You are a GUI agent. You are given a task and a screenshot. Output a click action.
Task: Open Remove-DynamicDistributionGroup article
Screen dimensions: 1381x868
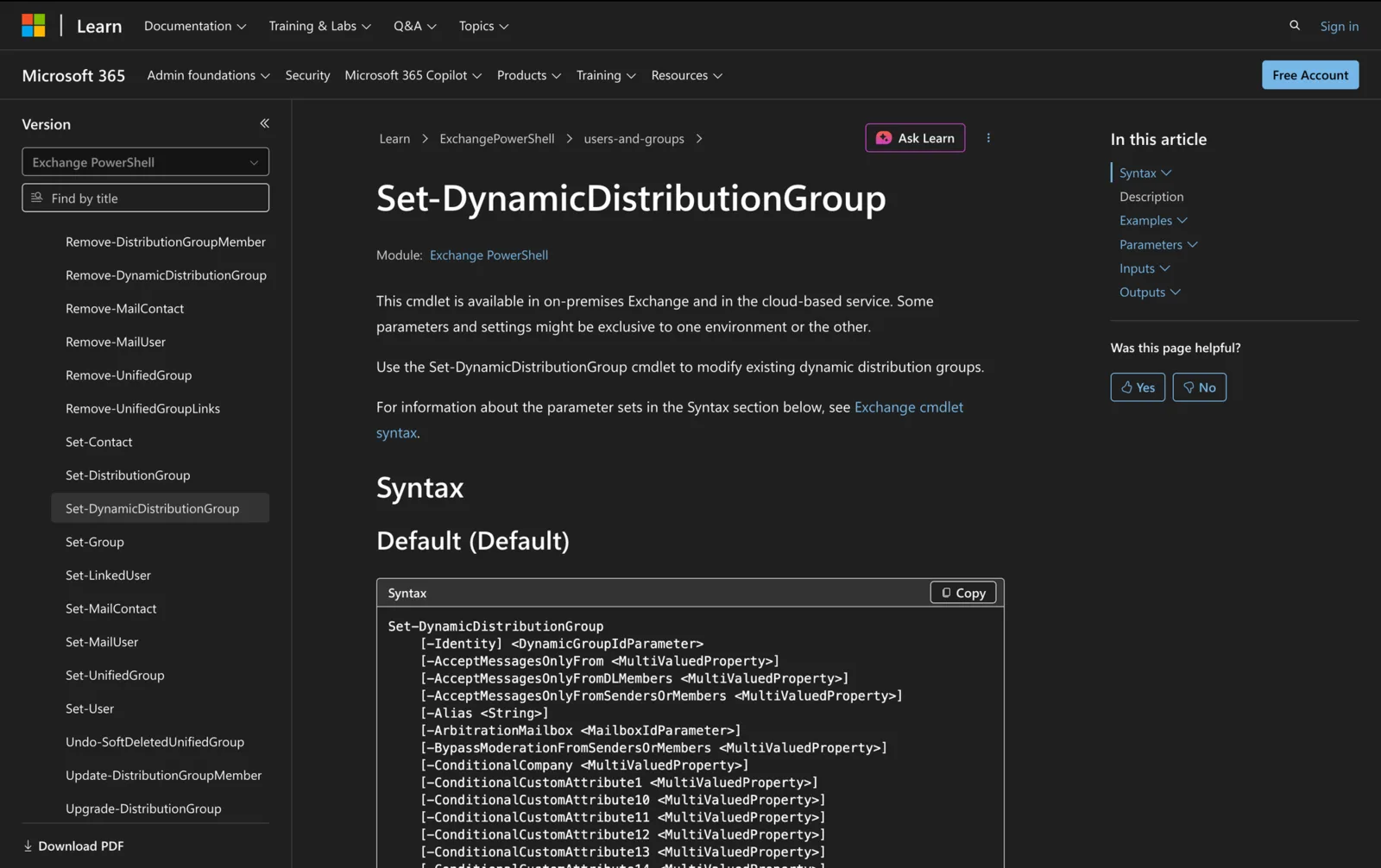pyautogui.click(x=166, y=275)
